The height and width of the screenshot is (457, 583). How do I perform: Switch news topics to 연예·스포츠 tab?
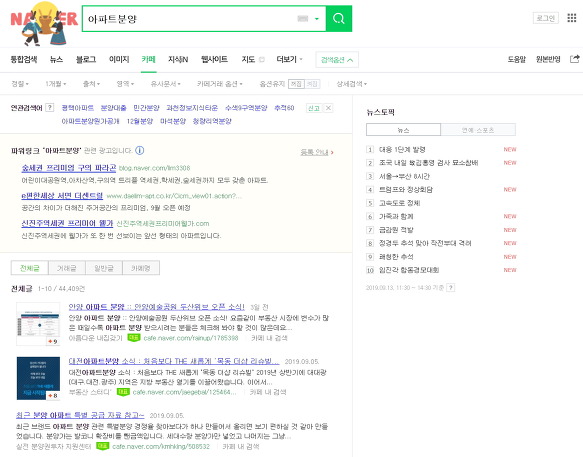(478, 130)
